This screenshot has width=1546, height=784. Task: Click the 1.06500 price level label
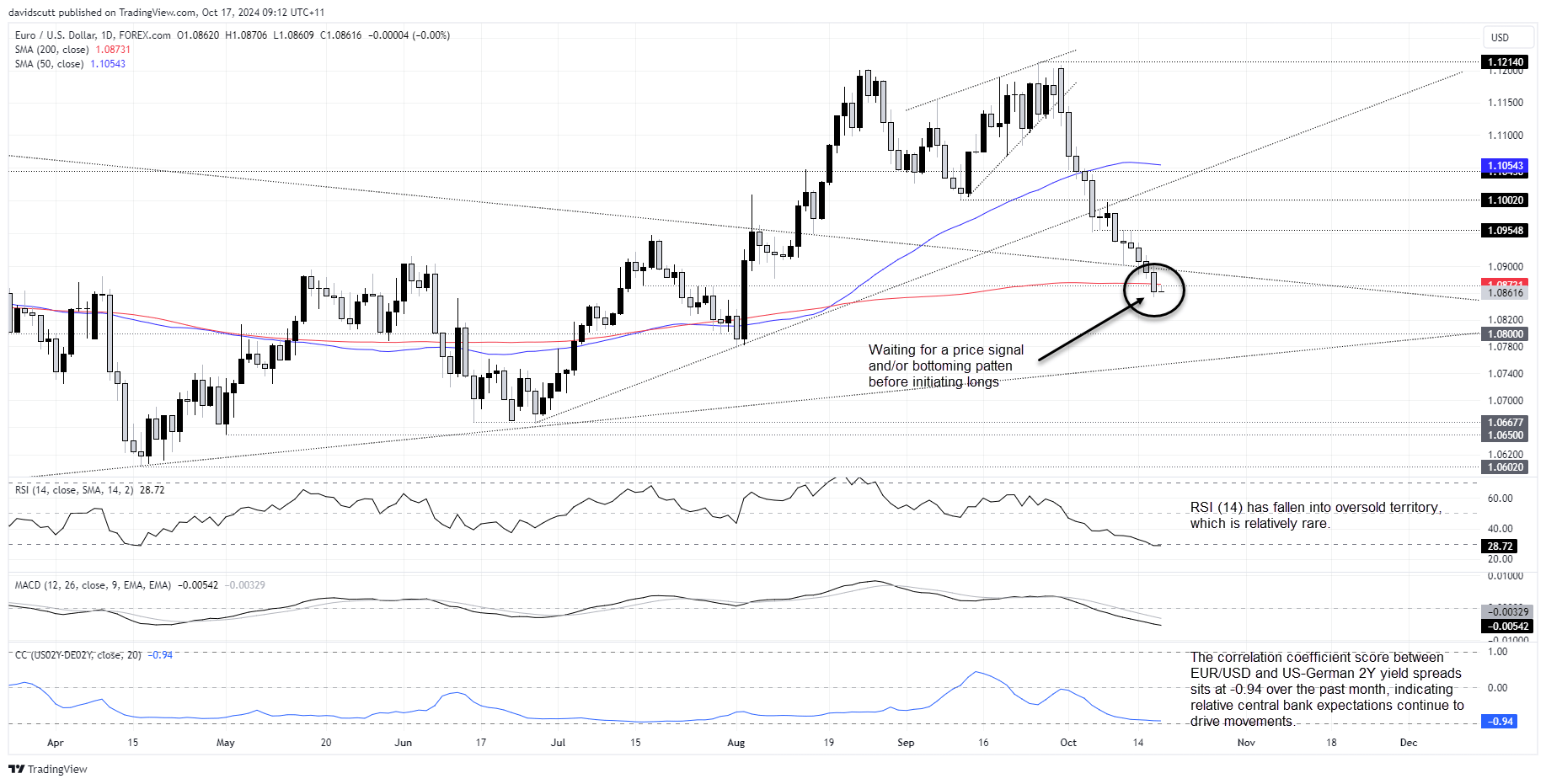click(x=1505, y=435)
